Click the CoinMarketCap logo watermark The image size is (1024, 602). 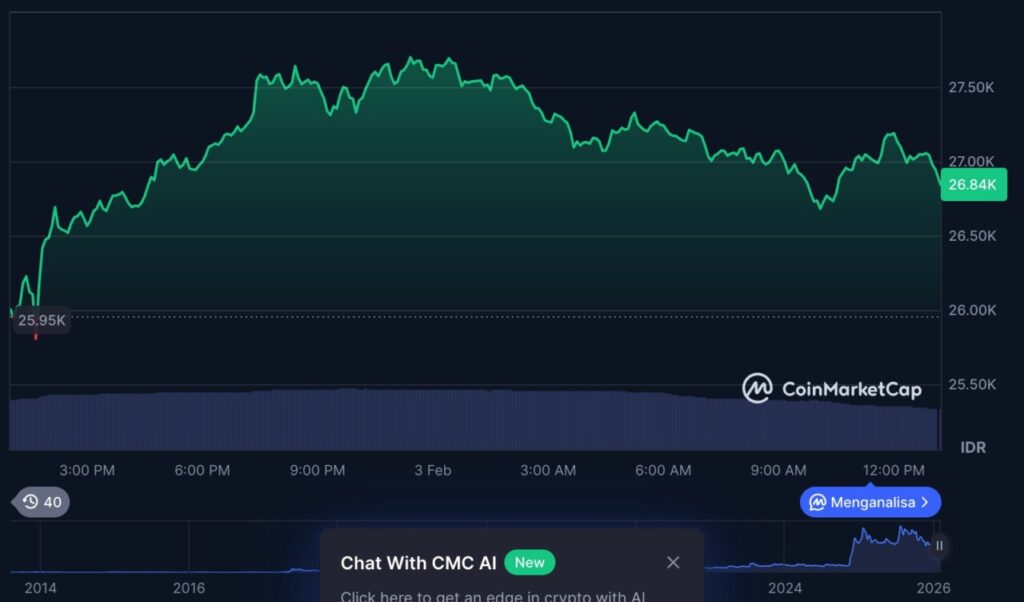[x=831, y=388]
